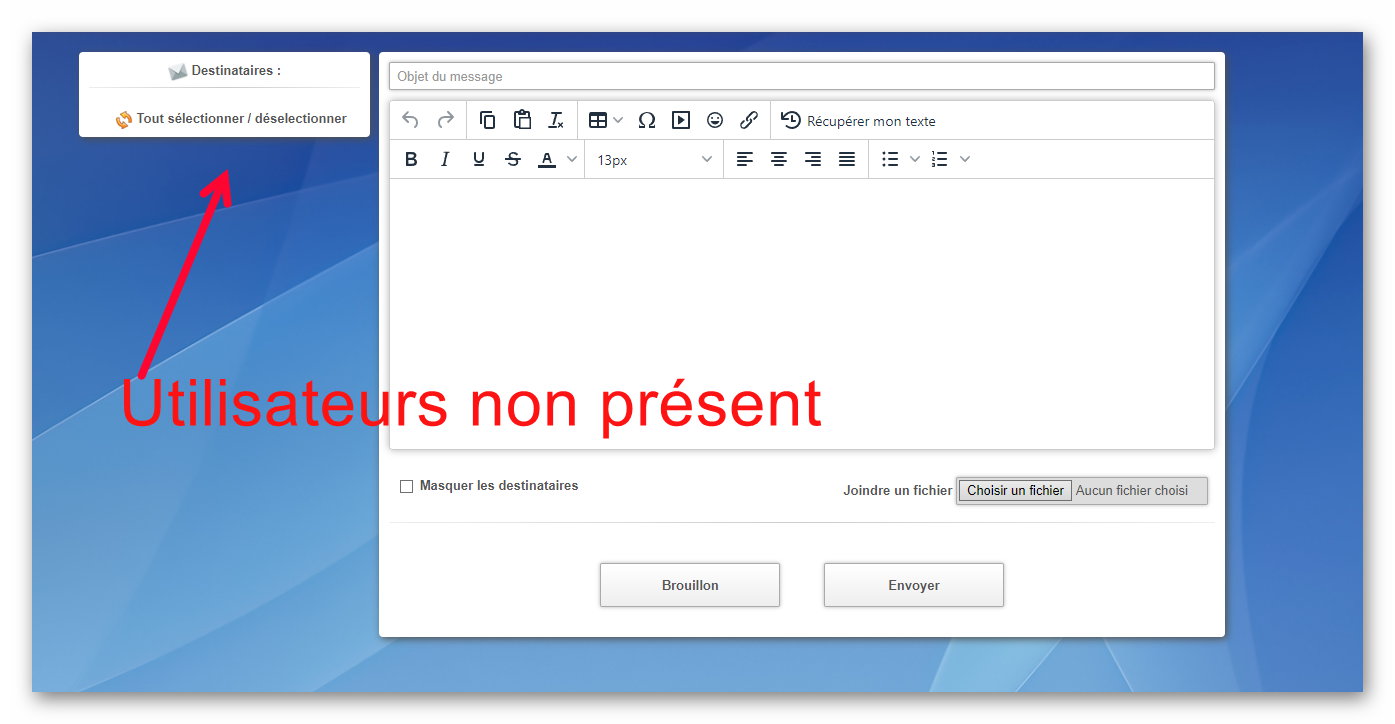1395x724 pixels.
Task: Click the Objet du message field
Action: (801, 76)
